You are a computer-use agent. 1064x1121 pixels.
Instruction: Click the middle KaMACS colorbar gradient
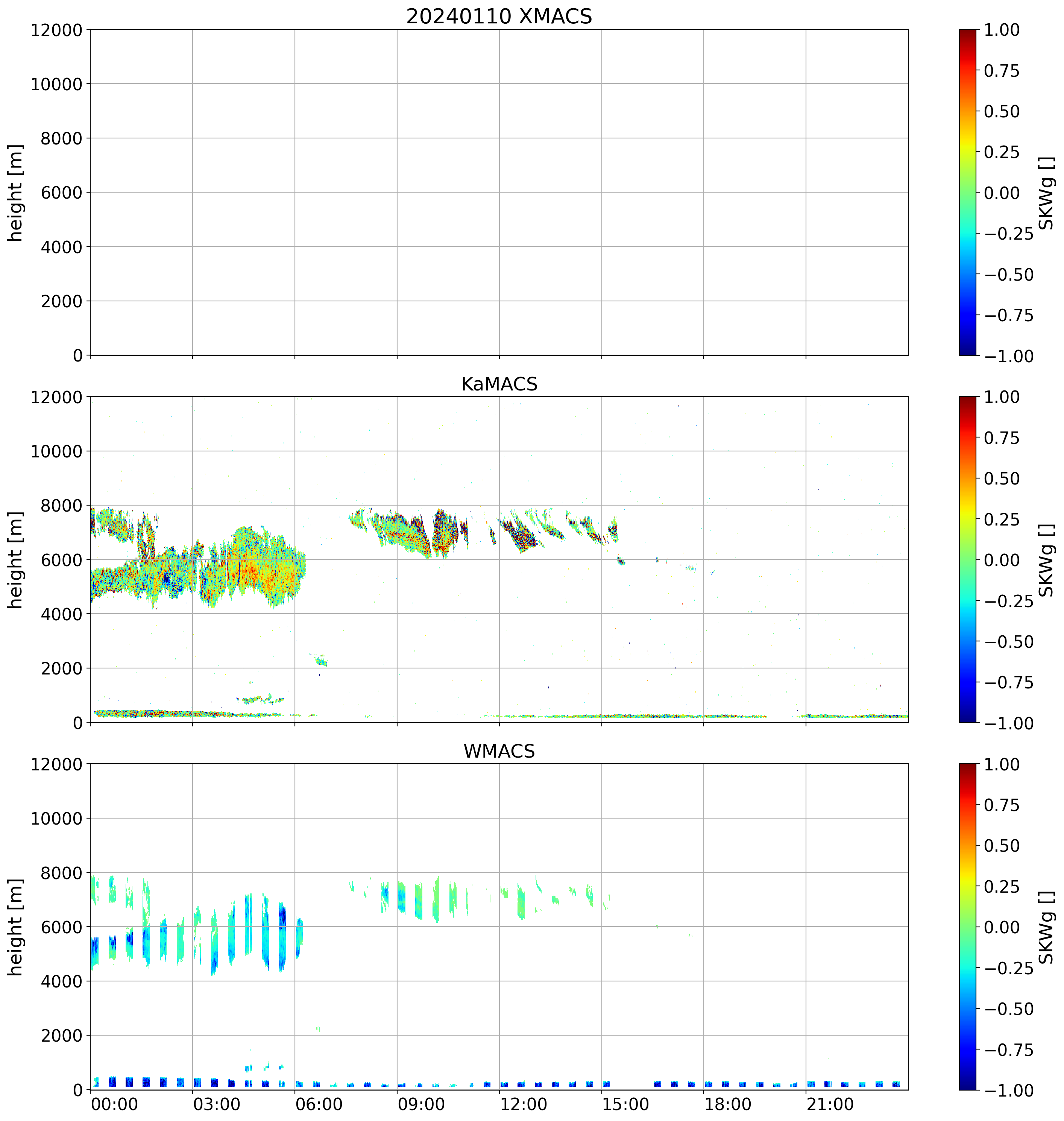[968, 559]
